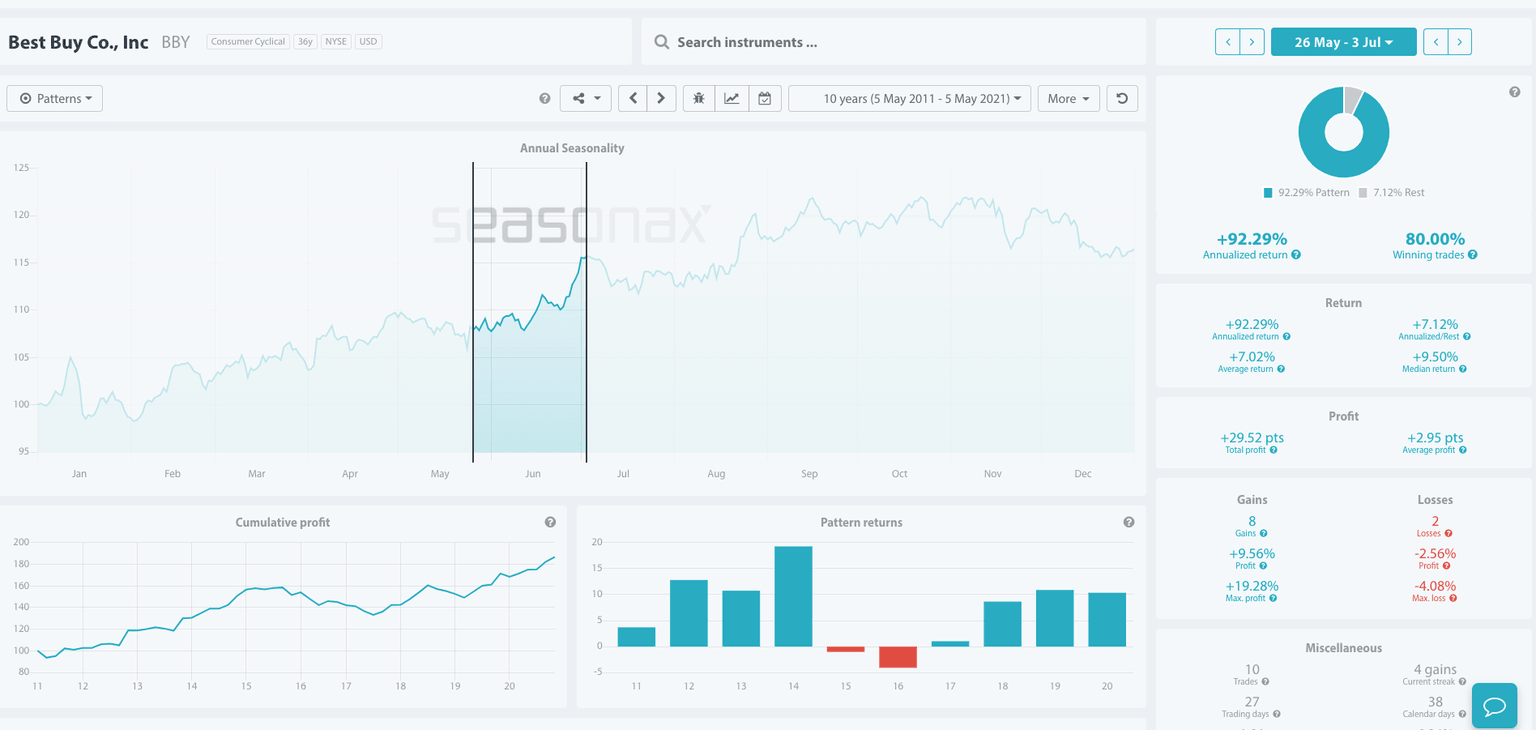Click help icon in Pattern returns panel

pos(1129,522)
